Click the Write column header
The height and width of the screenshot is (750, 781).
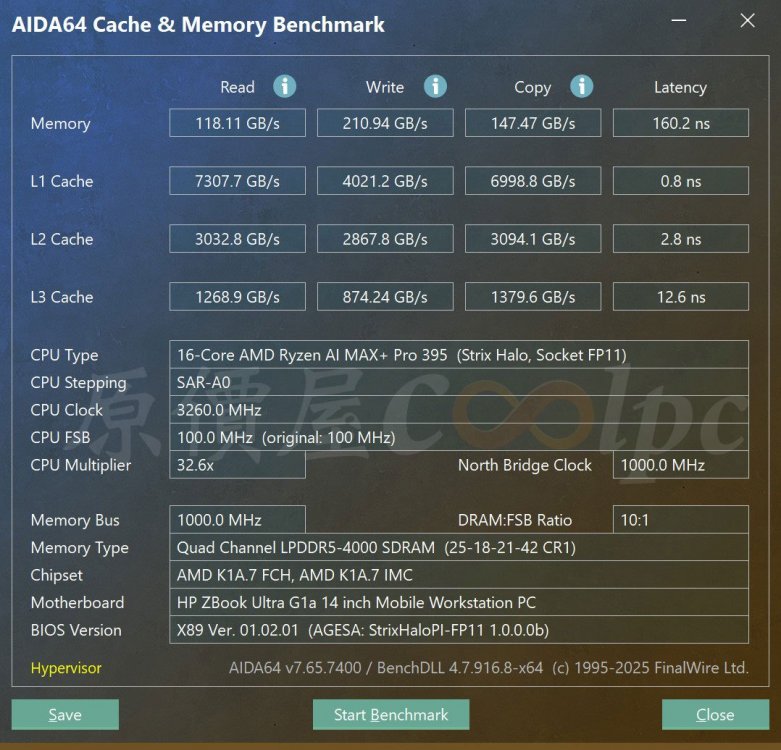coord(385,87)
